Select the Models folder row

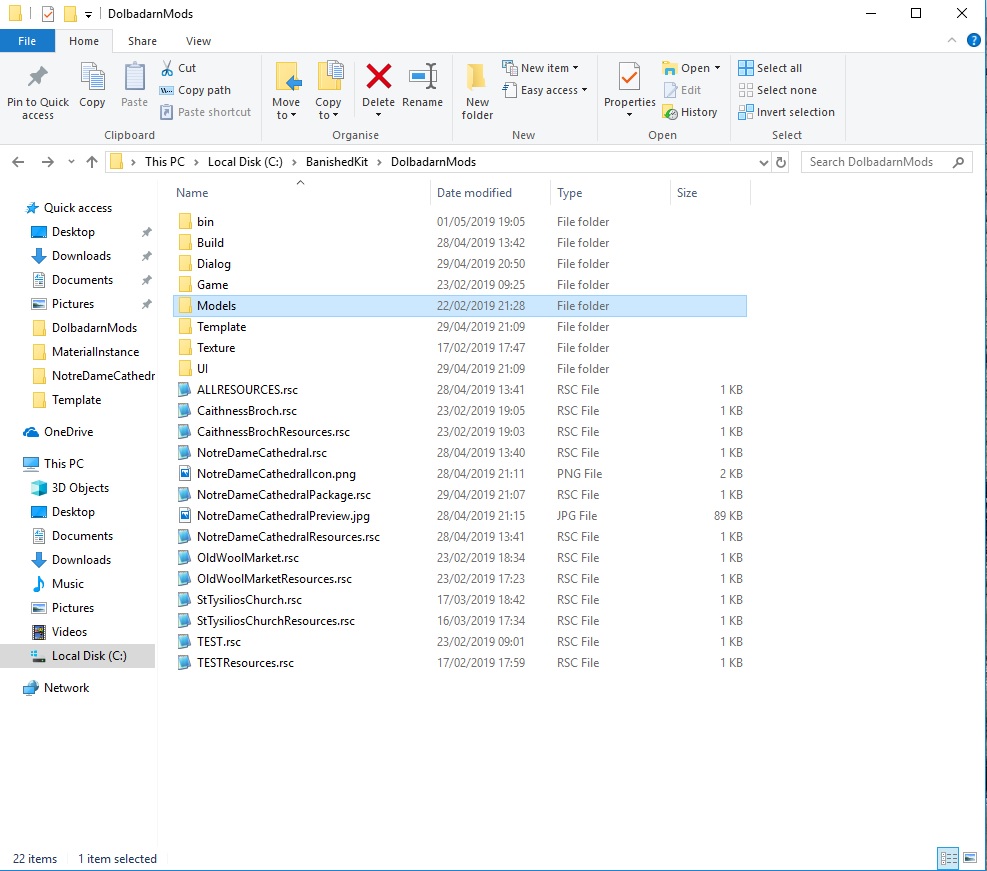[x=460, y=306]
